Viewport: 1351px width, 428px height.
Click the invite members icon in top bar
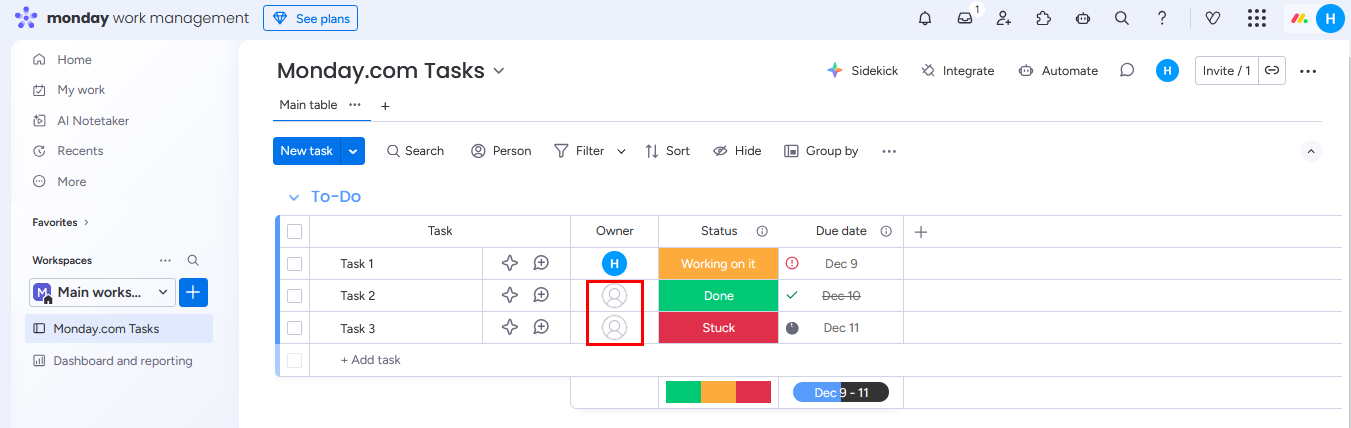[1003, 18]
